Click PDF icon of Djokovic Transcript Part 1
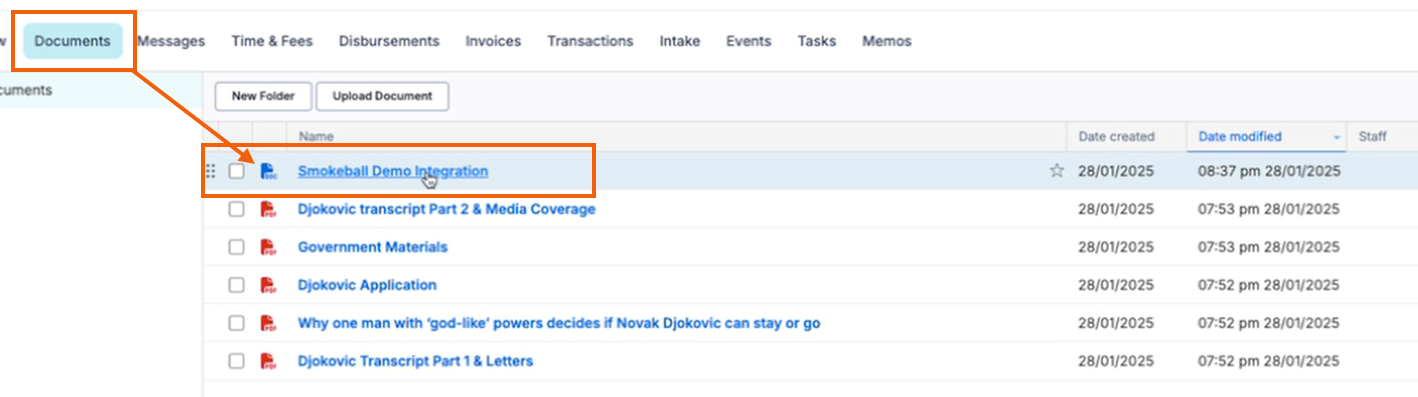The image size is (1418, 397). [268, 361]
